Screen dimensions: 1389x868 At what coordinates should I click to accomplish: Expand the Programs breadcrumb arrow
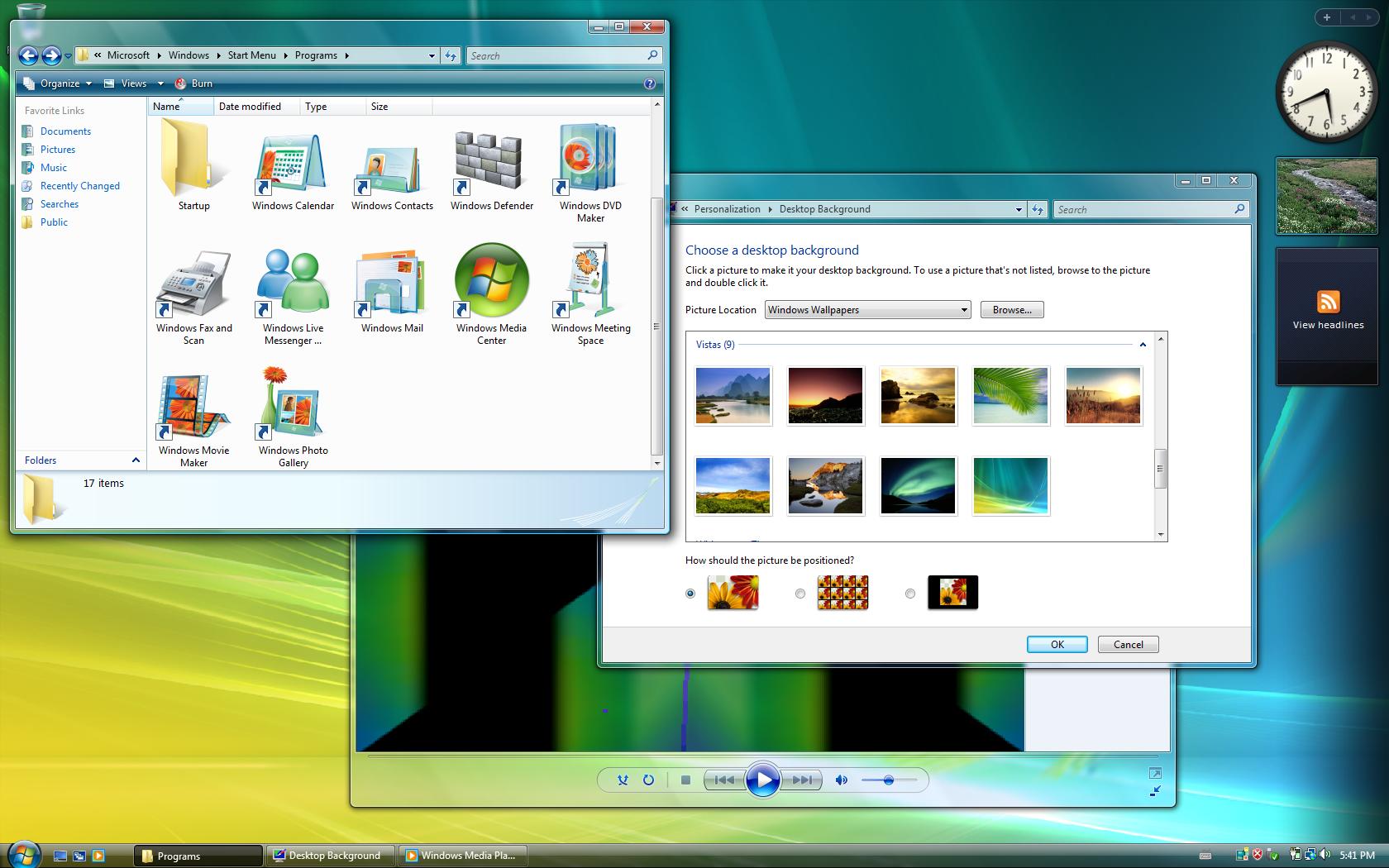(346, 55)
